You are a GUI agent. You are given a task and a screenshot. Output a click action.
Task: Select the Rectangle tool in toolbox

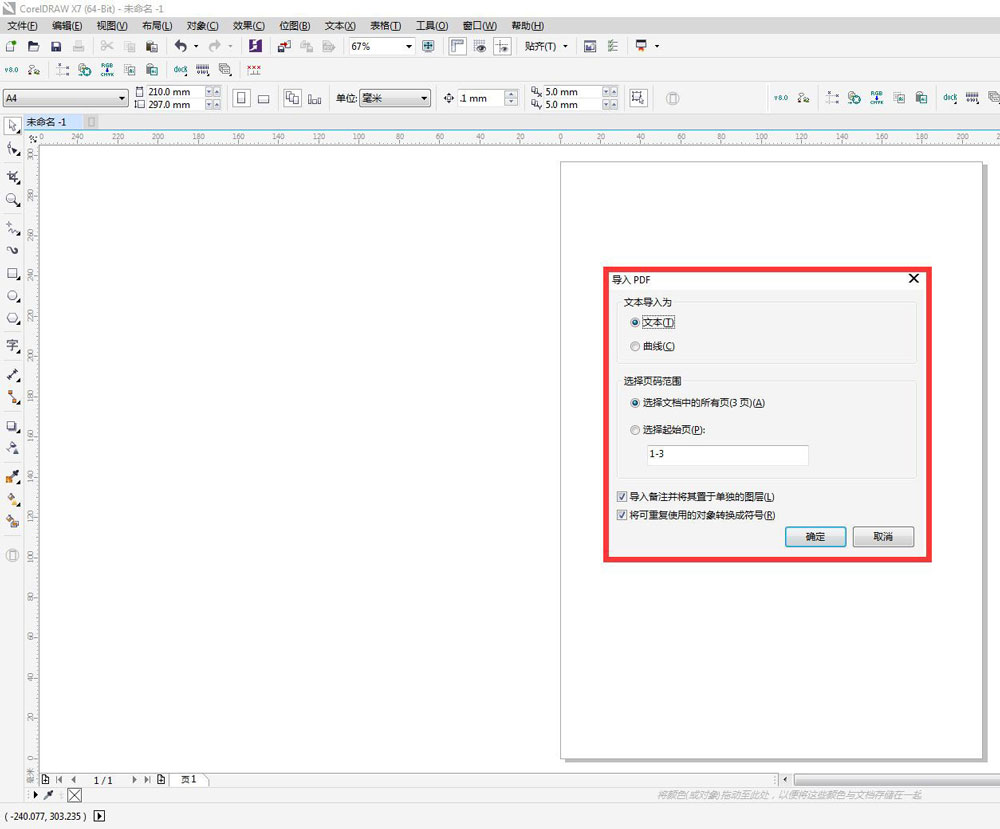coord(13,273)
